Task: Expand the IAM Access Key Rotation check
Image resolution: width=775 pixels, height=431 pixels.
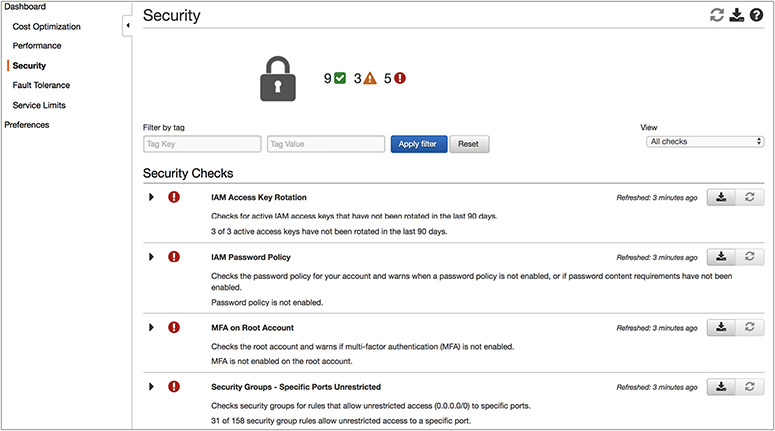Action: tap(152, 198)
